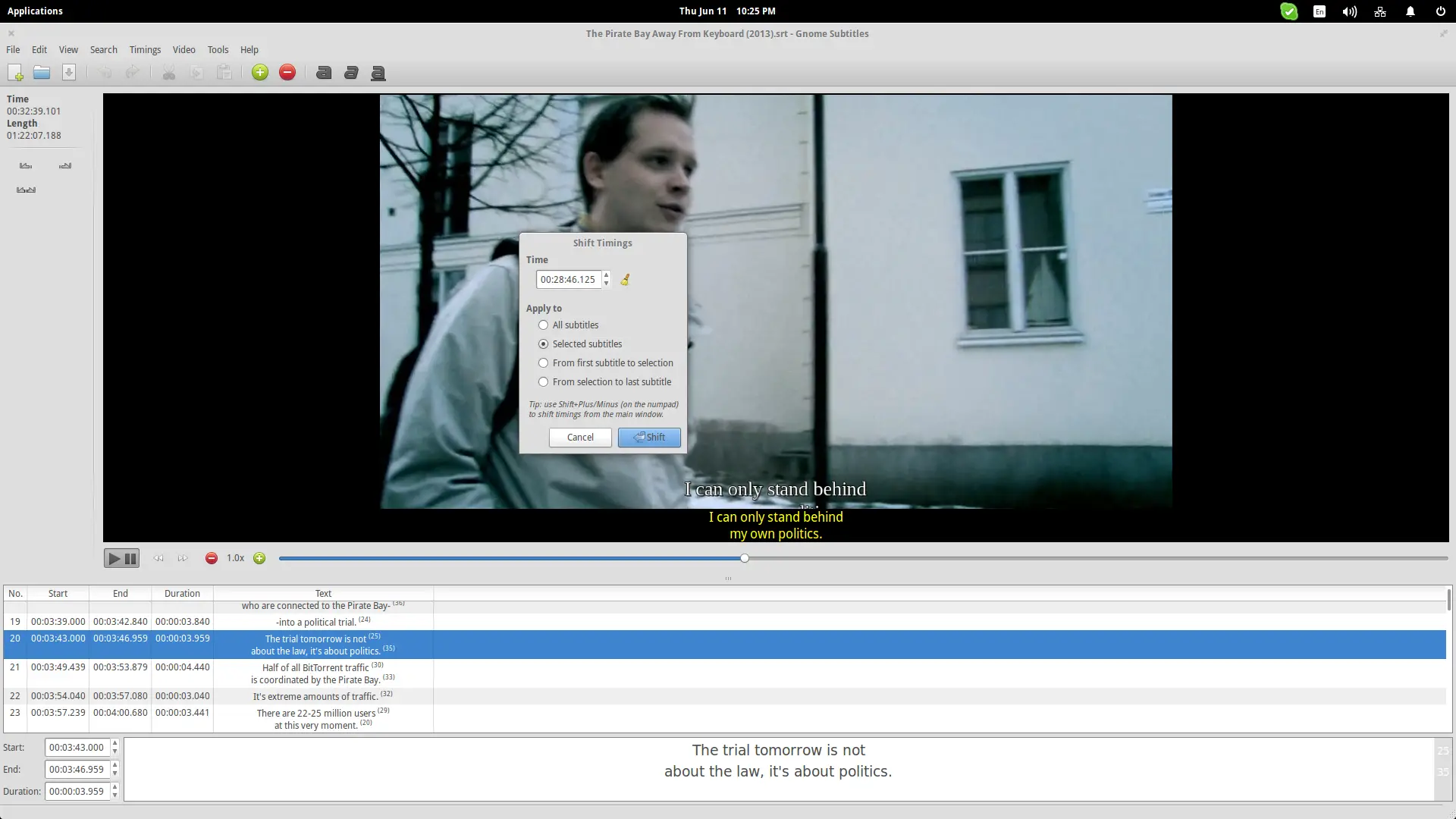This screenshot has height=819, width=1456.
Task: Edit the Duration time field
Action: 77,792
